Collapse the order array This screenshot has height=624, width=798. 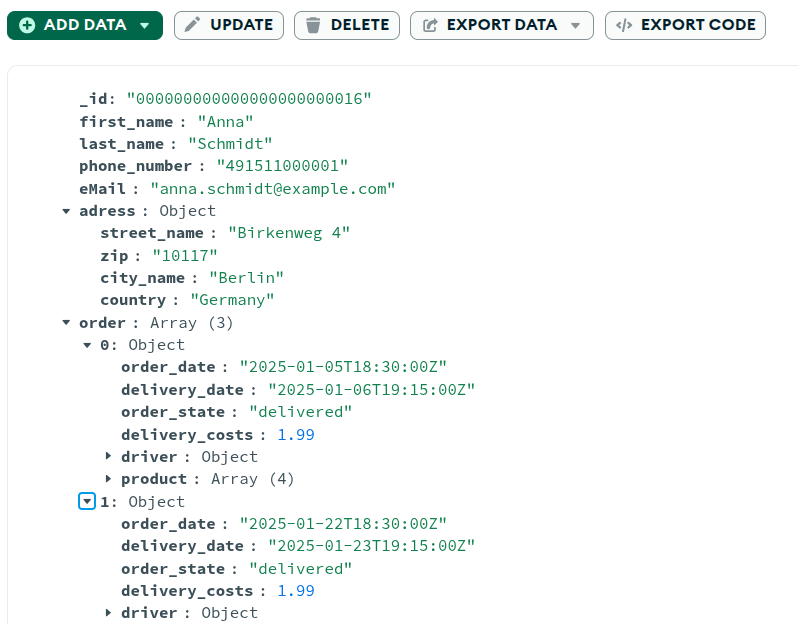click(66, 323)
